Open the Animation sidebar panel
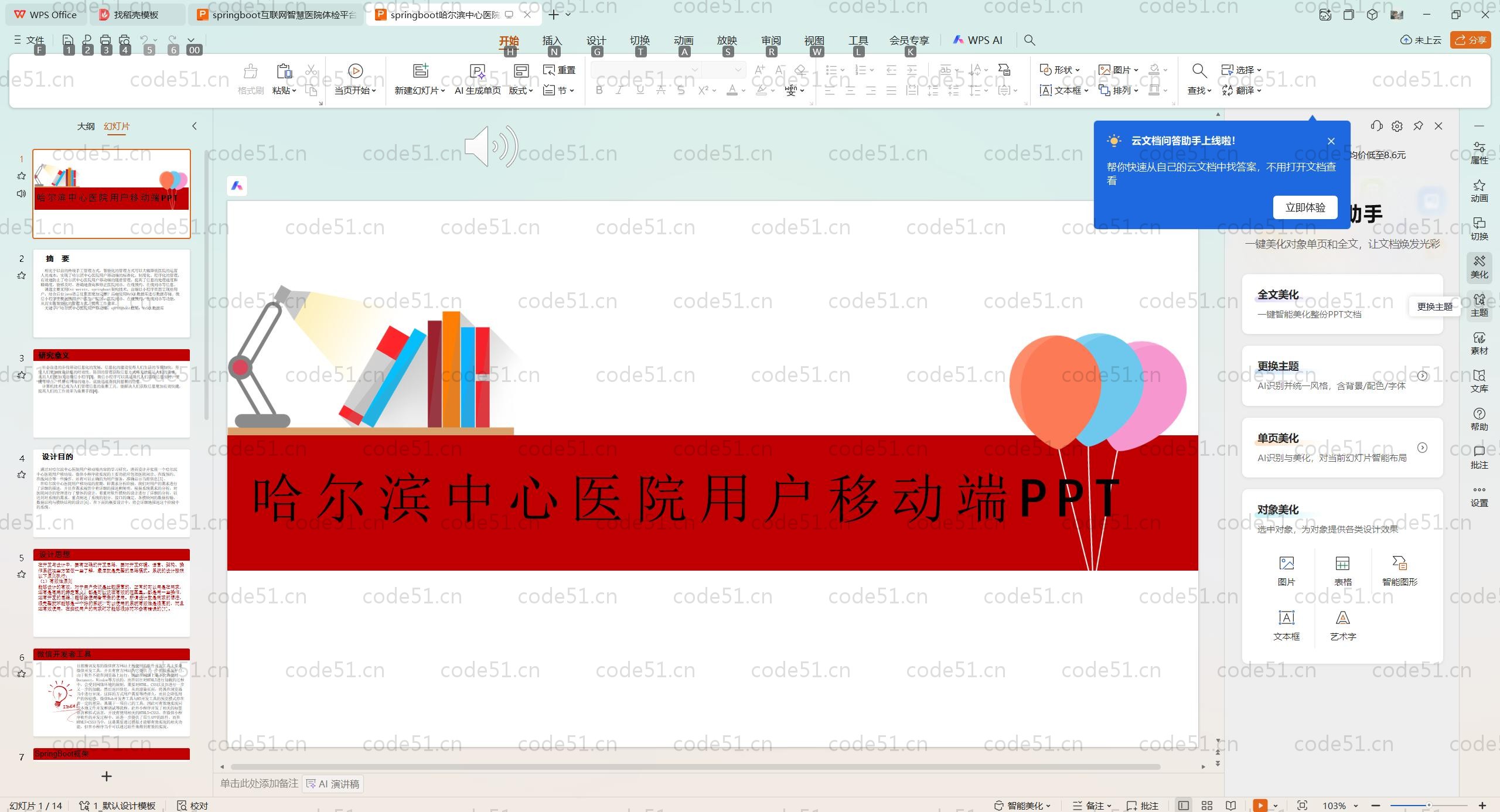1500x812 pixels. (1479, 190)
